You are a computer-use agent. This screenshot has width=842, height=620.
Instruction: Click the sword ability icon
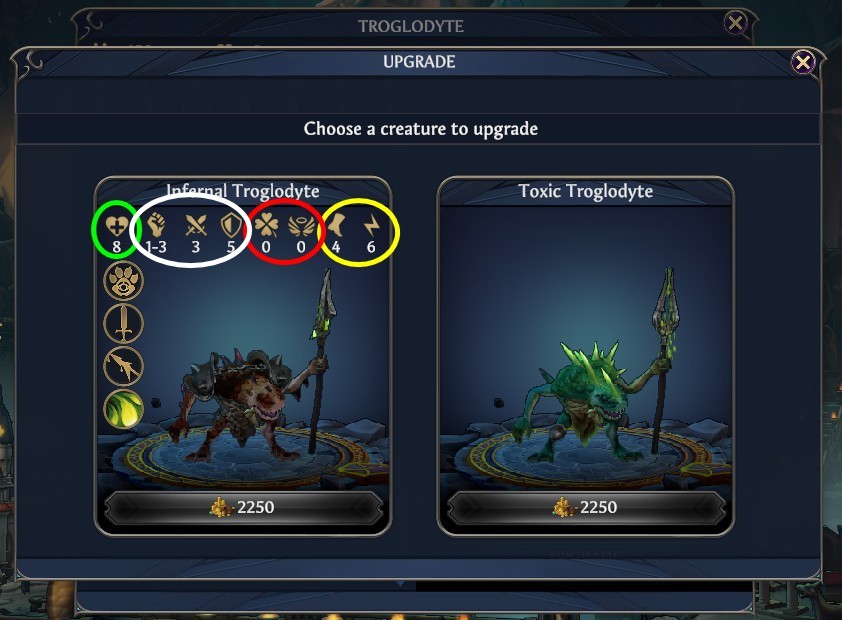click(124, 323)
